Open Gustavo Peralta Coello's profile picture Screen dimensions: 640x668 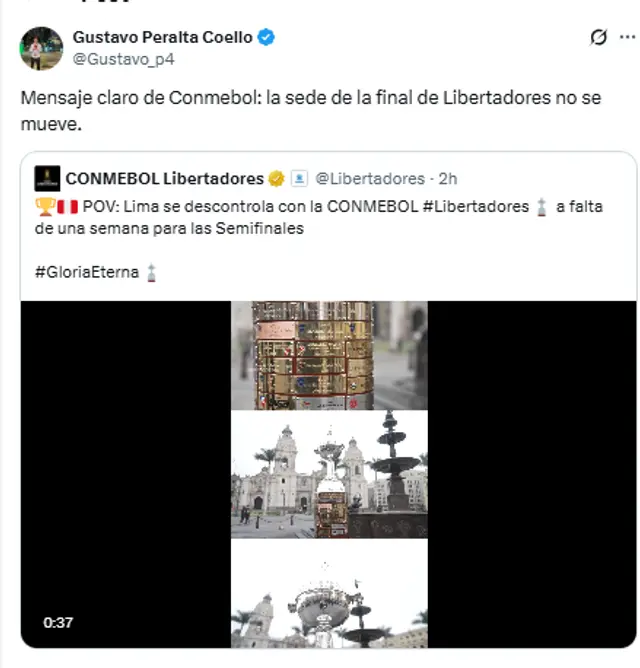tap(41, 48)
